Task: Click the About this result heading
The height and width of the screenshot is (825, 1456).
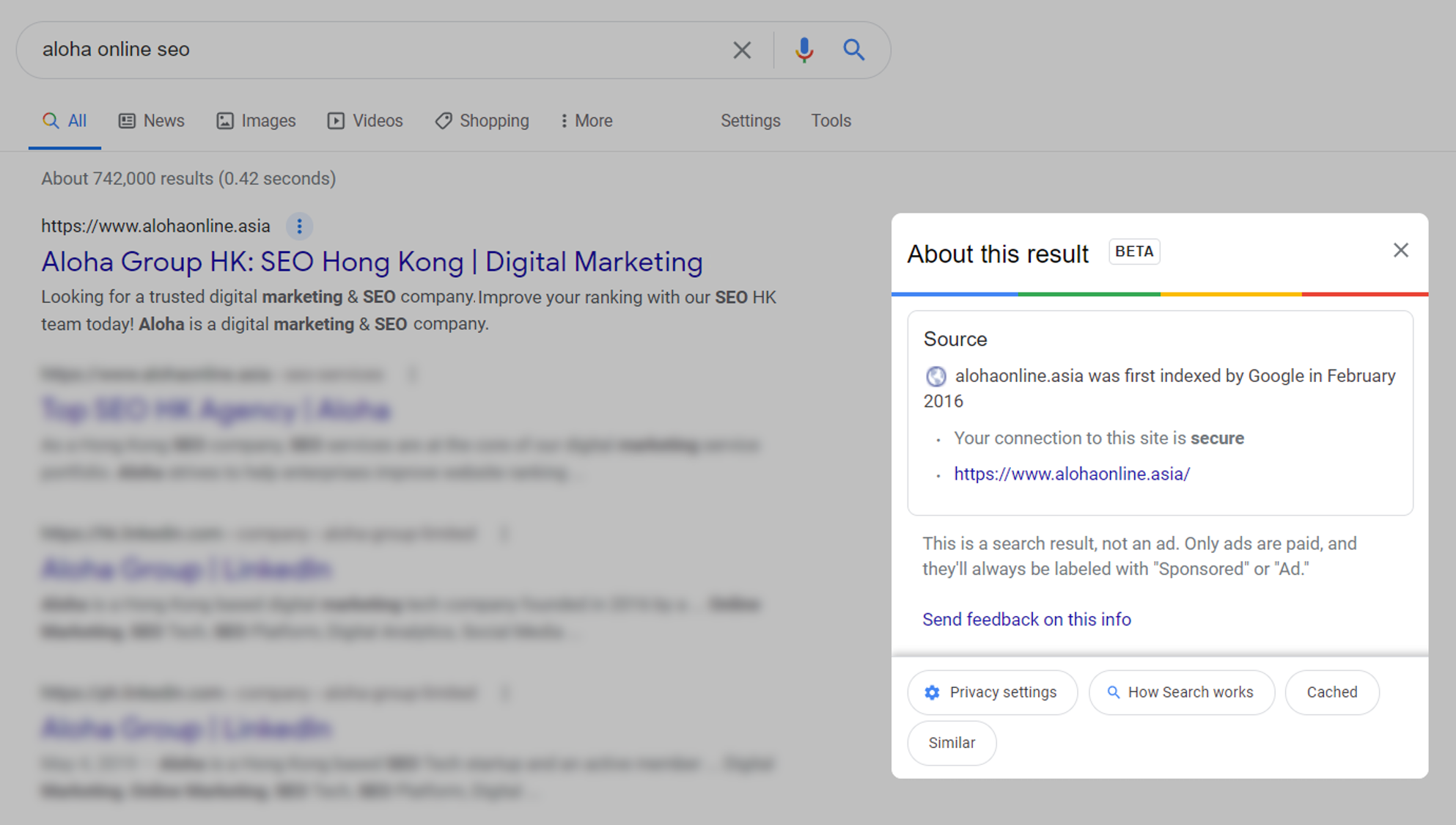Action: click(x=998, y=254)
